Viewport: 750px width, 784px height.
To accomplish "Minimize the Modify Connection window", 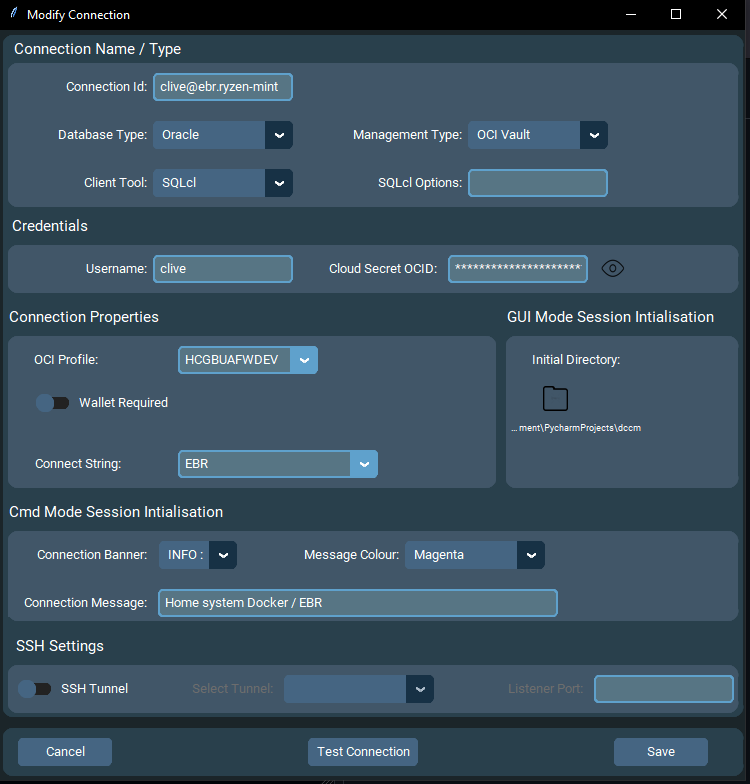I will 631,14.
